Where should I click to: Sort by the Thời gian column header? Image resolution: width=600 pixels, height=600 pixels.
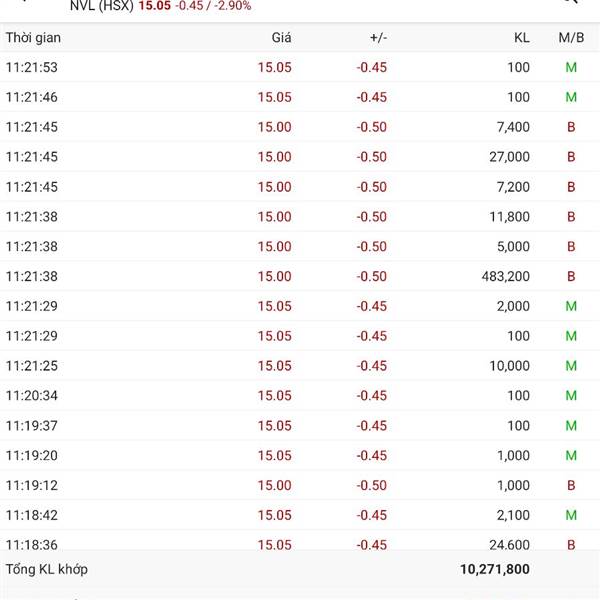(x=33, y=37)
